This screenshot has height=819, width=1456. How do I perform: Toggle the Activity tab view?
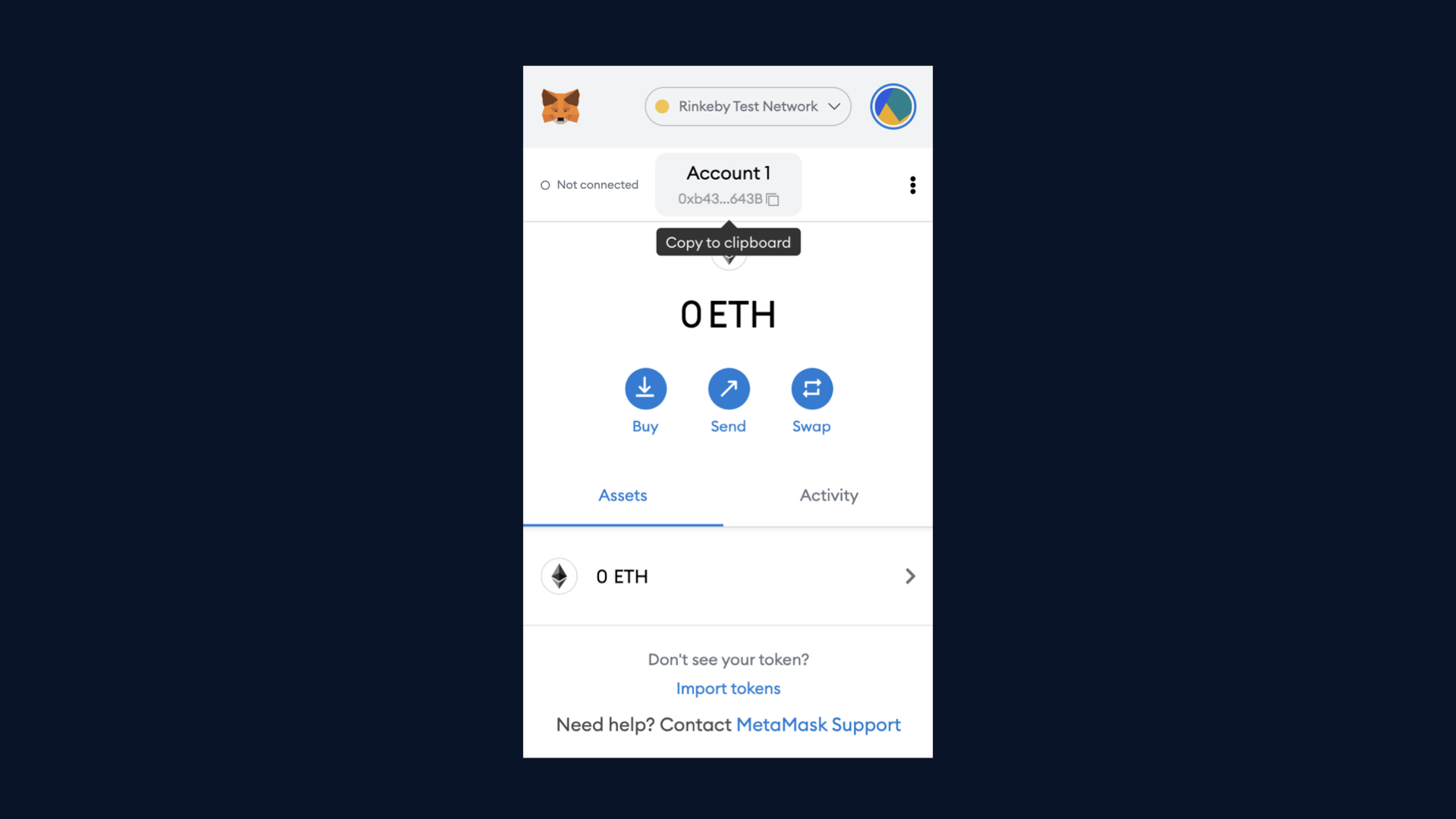coord(829,494)
